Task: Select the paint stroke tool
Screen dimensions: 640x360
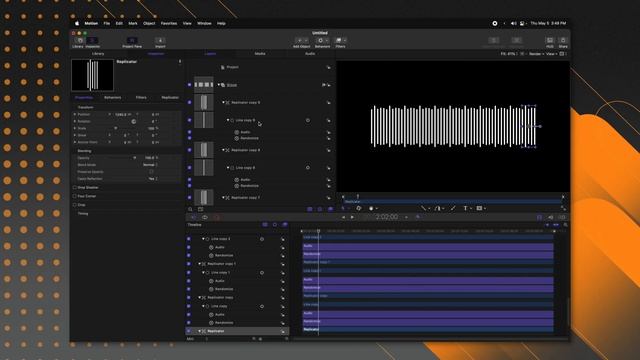Action: [x=453, y=208]
